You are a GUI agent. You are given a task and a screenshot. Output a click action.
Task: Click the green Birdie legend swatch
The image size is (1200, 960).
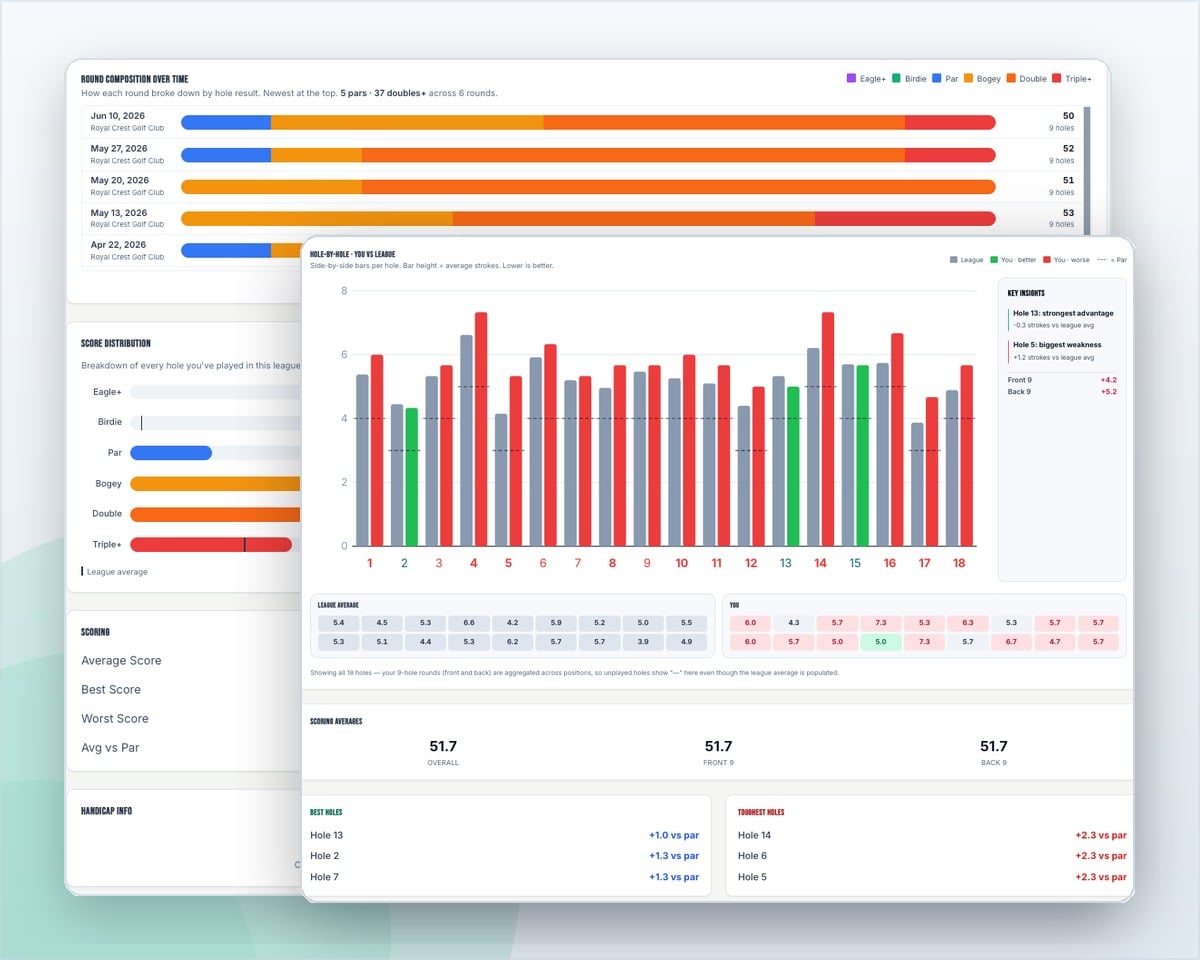(897, 78)
